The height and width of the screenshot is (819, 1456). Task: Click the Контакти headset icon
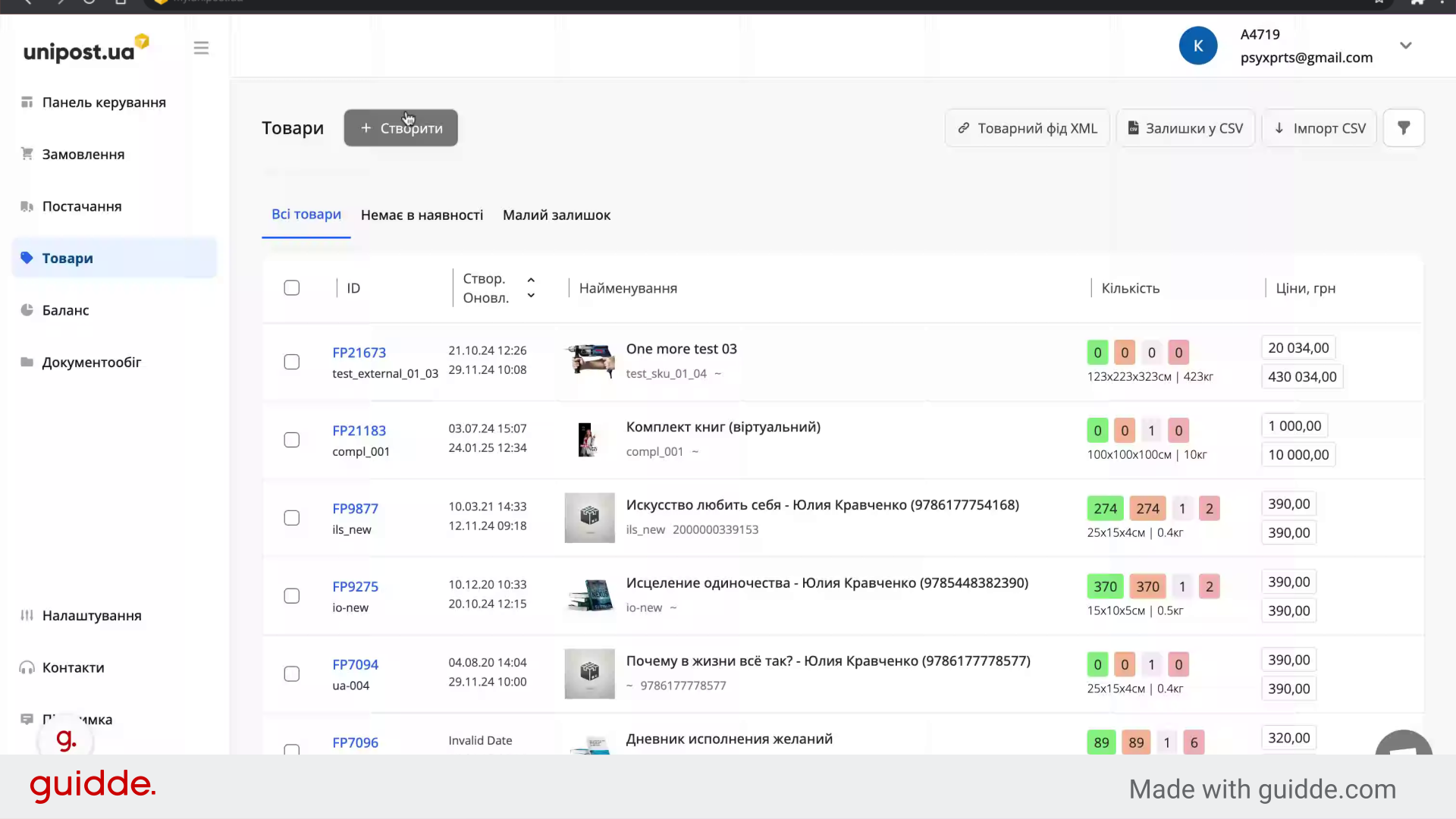[x=27, y=667]
